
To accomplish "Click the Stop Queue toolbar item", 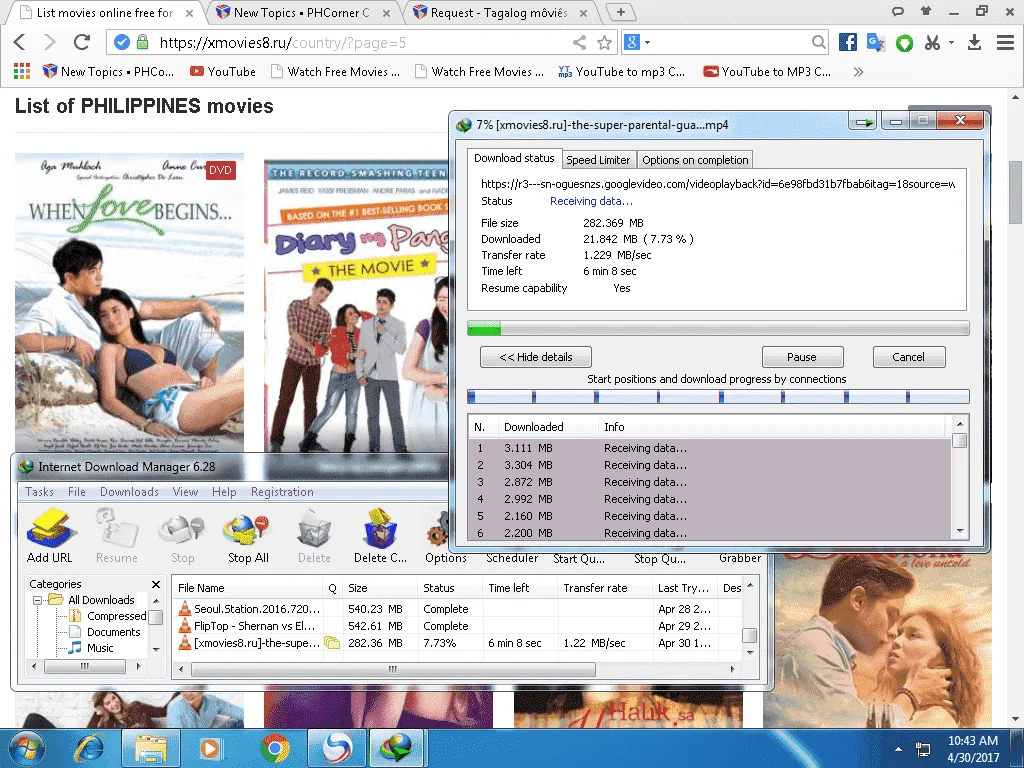I will point(660,558).
